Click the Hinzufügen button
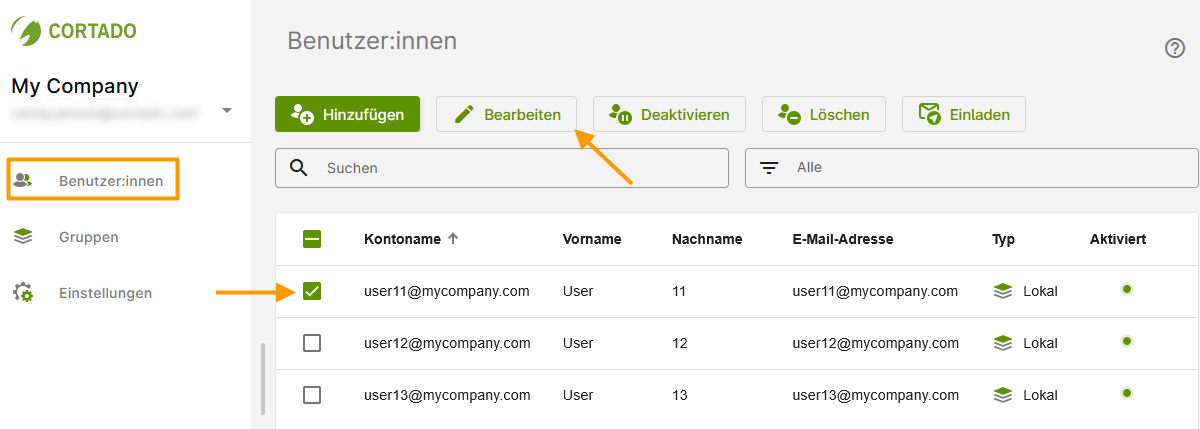Screen dimensions: 1200x429 click(347, 114)
